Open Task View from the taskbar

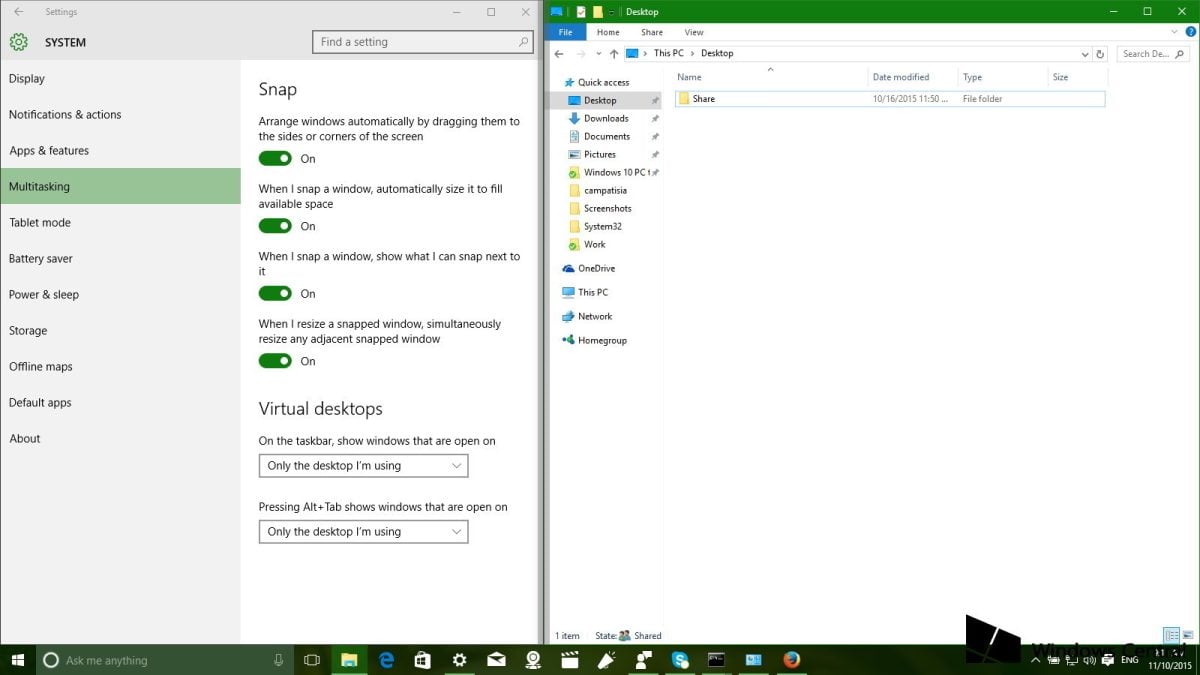[311, 660]
